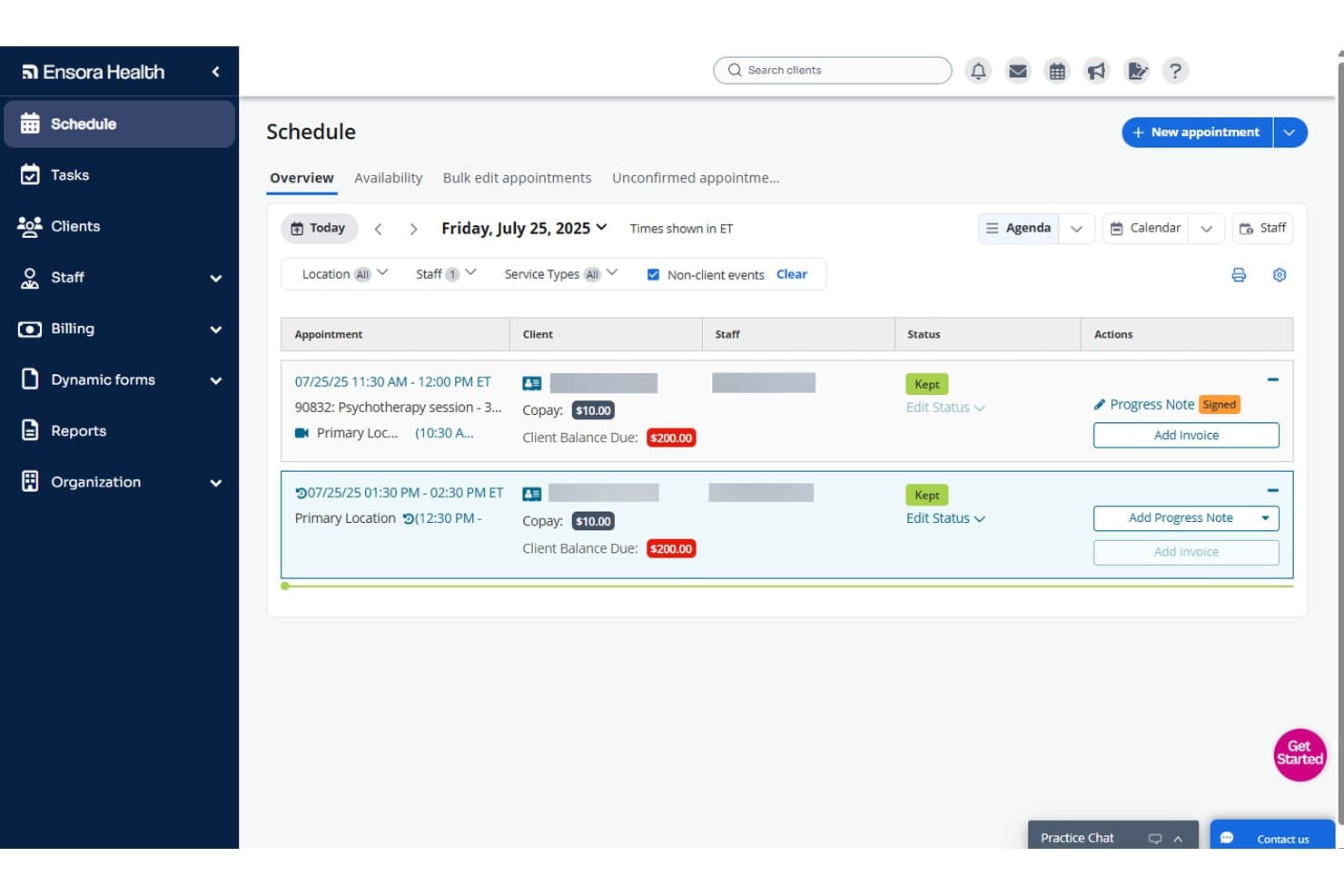Uncheck the Non-client events checkbox

click(x=653, y=274)
